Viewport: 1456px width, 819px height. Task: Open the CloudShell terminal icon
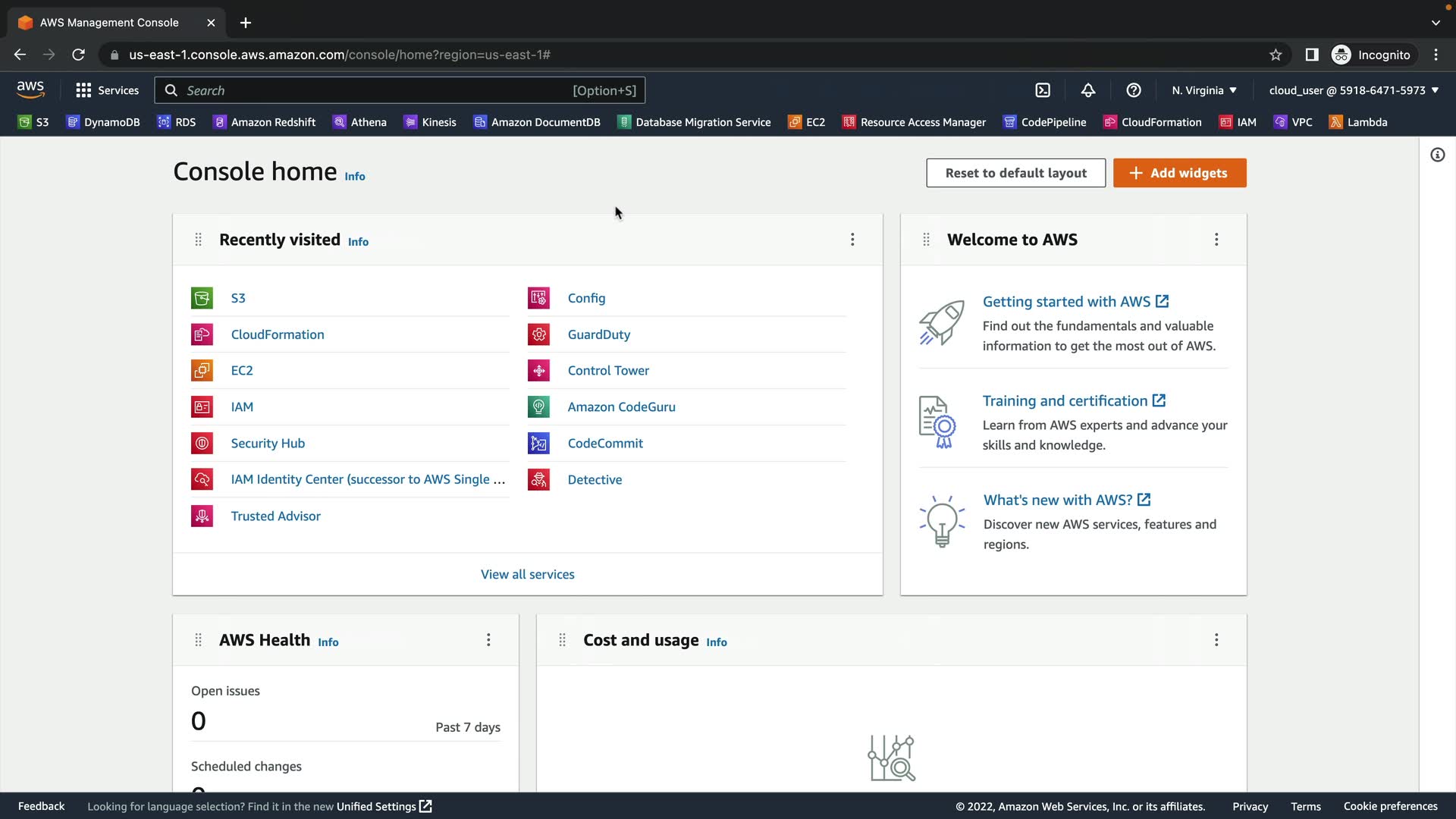pyautogui.click(x=1043, y=90)
